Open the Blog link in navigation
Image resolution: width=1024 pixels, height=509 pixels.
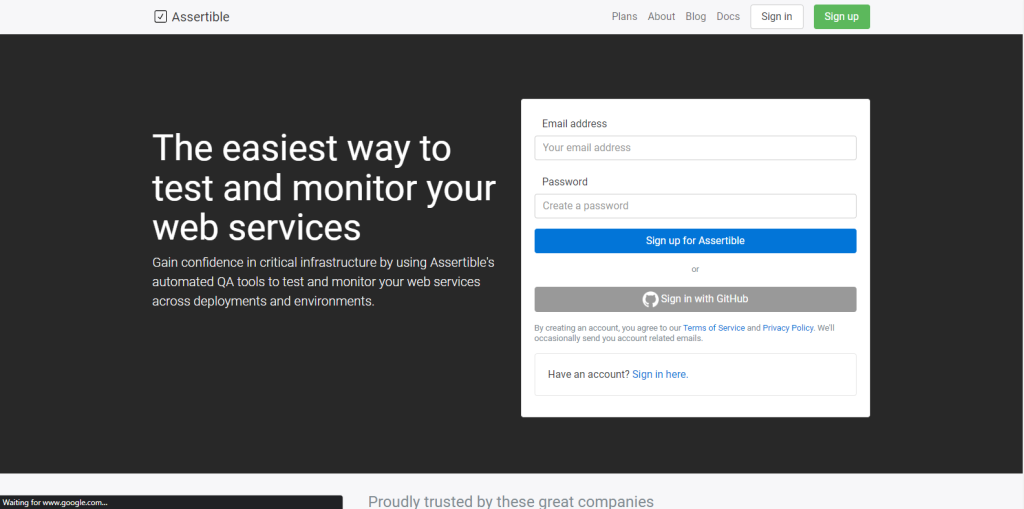(x=696, y=17)
